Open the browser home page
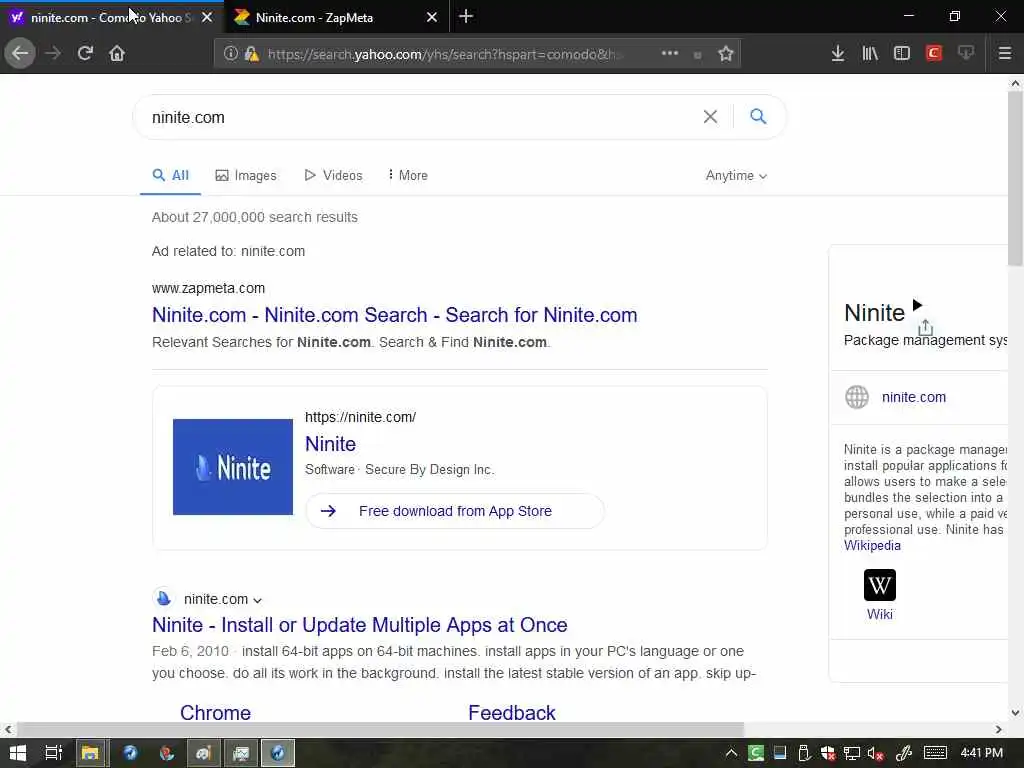The image size is (1024, 768). (x=117, y=54)
